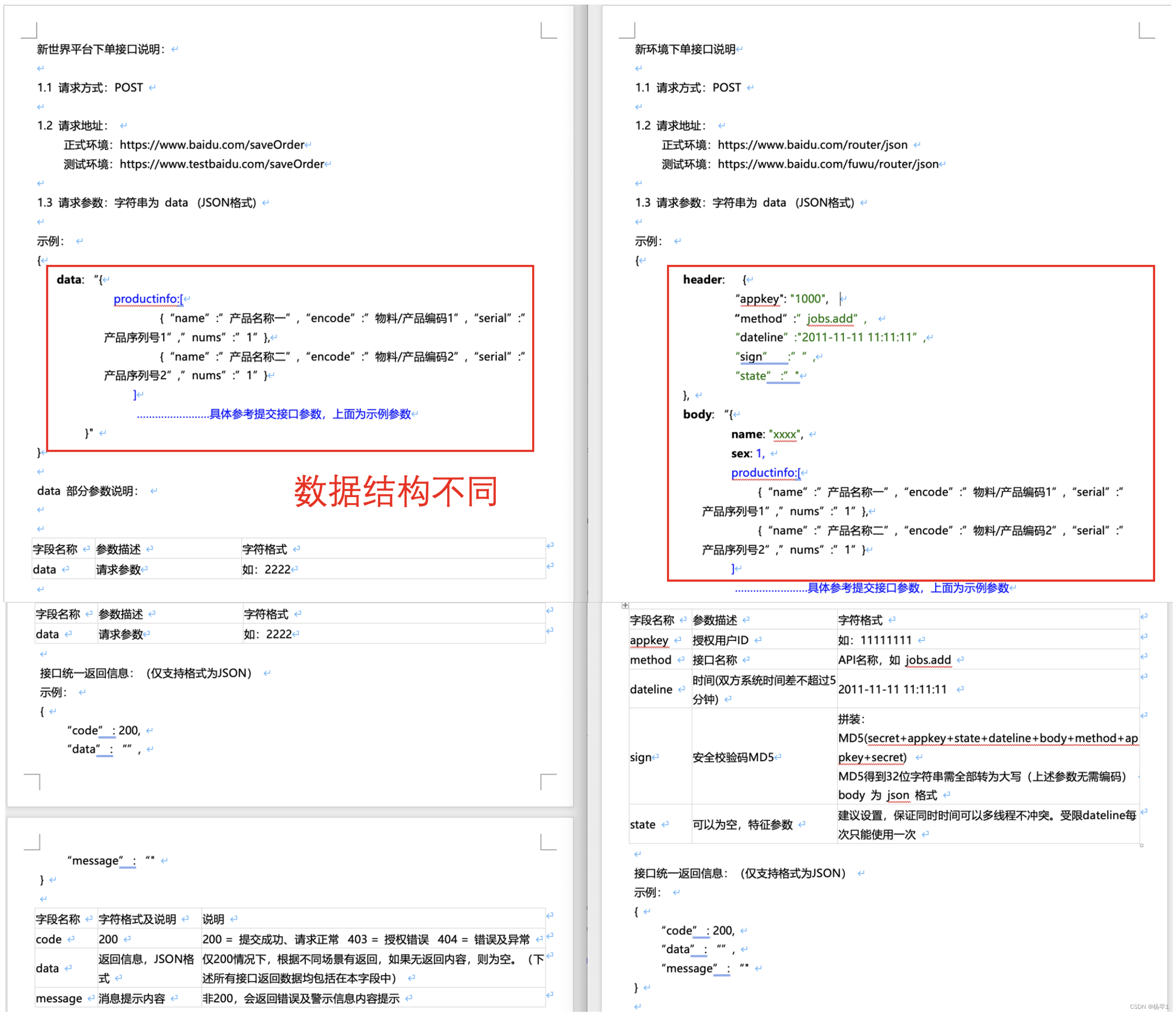Click the green "2011-11-11 11:11:11" dateline value in header
Image resolution: width=1176 pixels, height=1014 pixels.
tap(858, 337)
